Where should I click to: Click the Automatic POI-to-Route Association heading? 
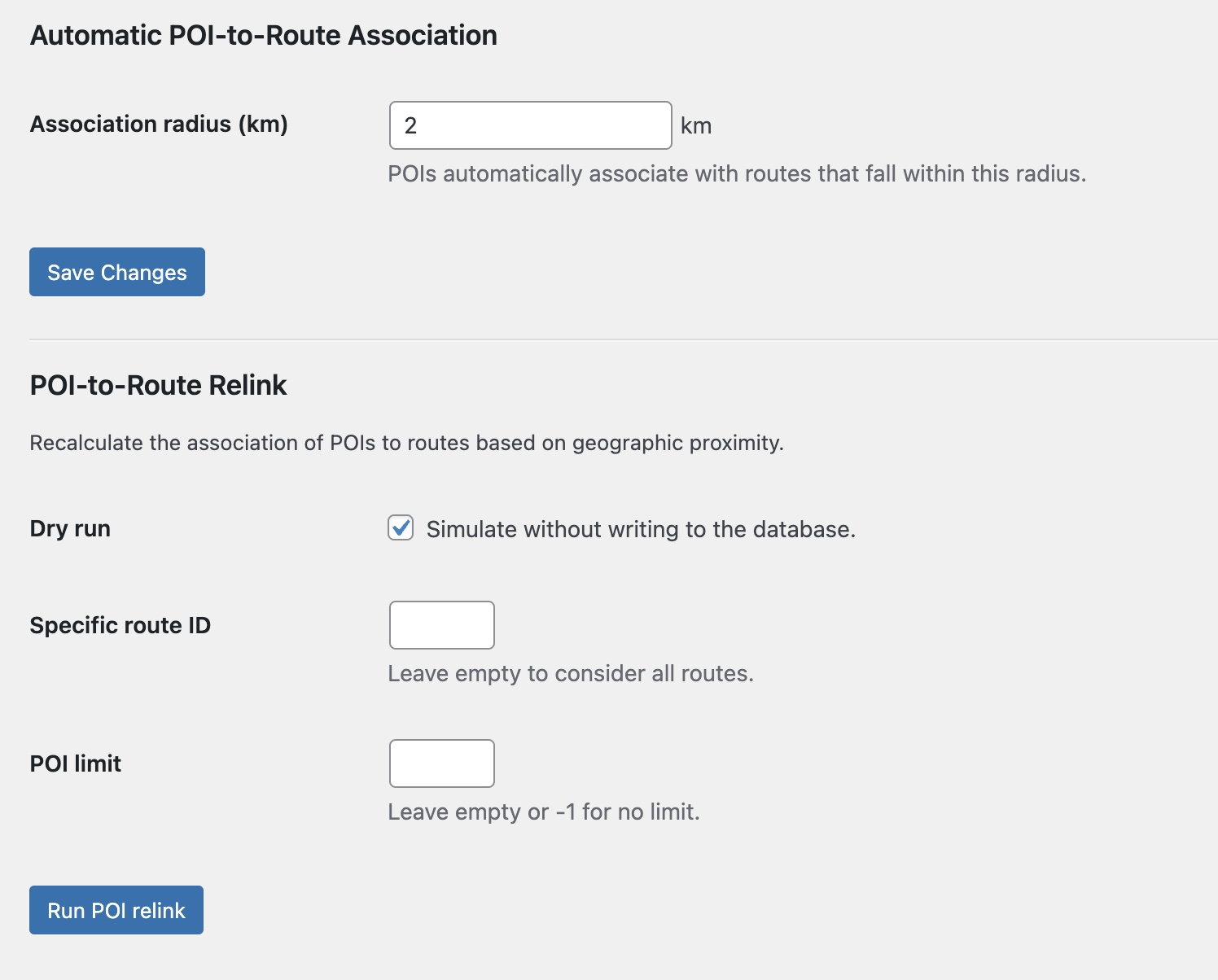click(x=262, y=35)
